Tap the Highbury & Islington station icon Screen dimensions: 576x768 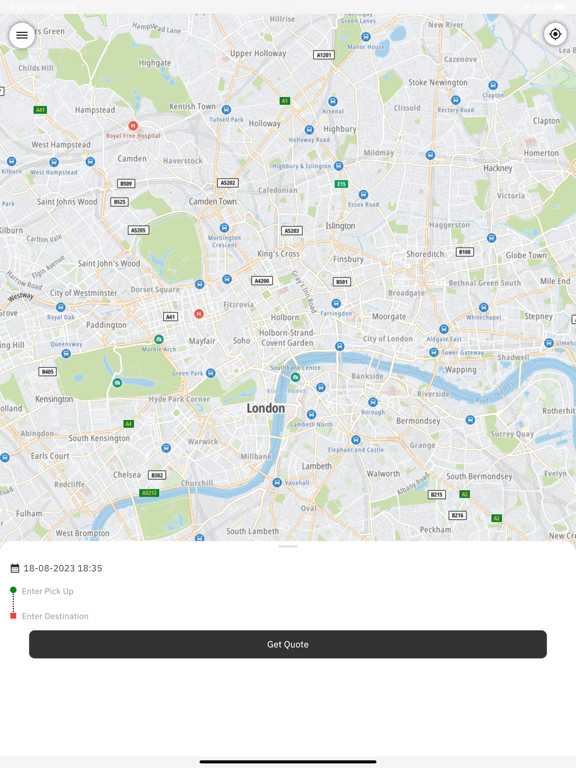(x=338, y=166)
